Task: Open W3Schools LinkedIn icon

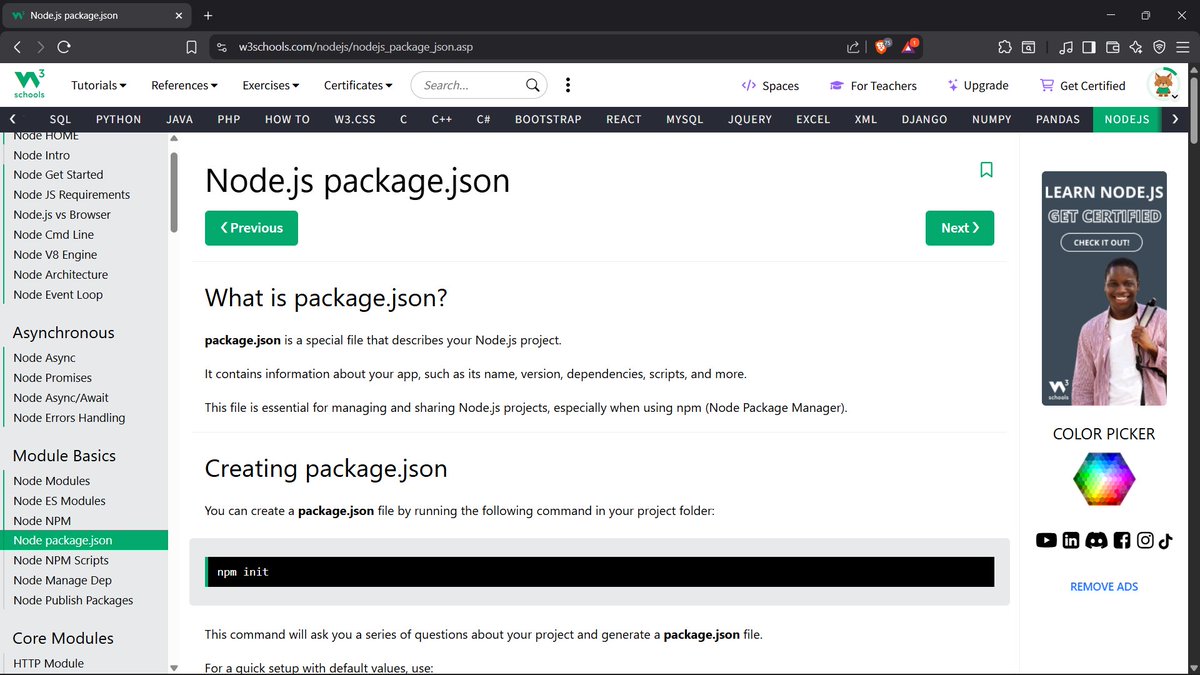Action: click(1071, 540)
